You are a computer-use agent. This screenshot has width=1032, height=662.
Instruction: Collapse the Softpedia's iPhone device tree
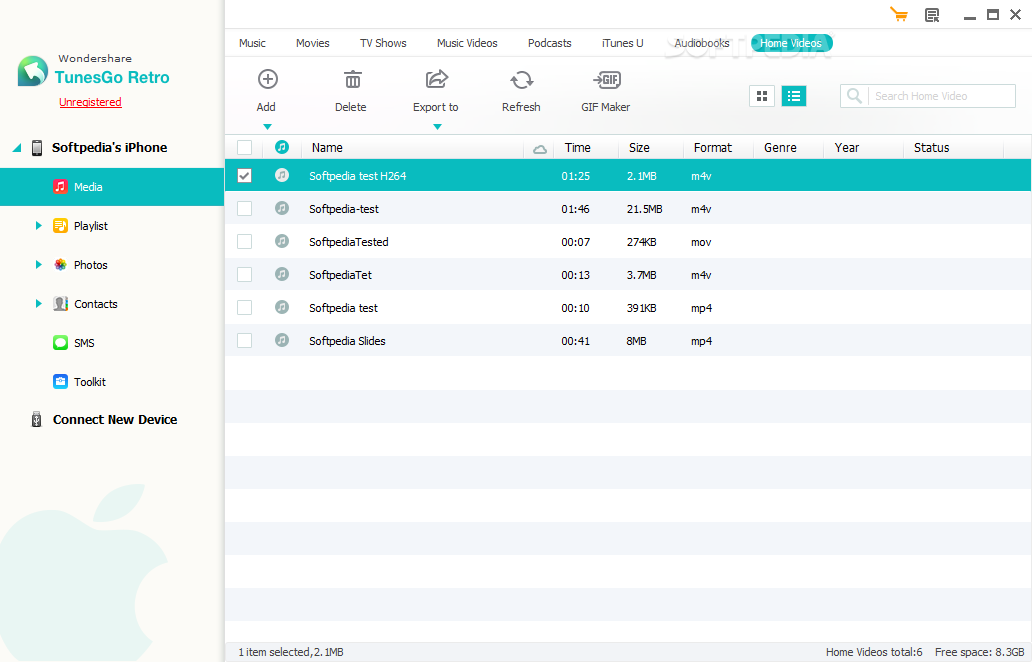17,147
